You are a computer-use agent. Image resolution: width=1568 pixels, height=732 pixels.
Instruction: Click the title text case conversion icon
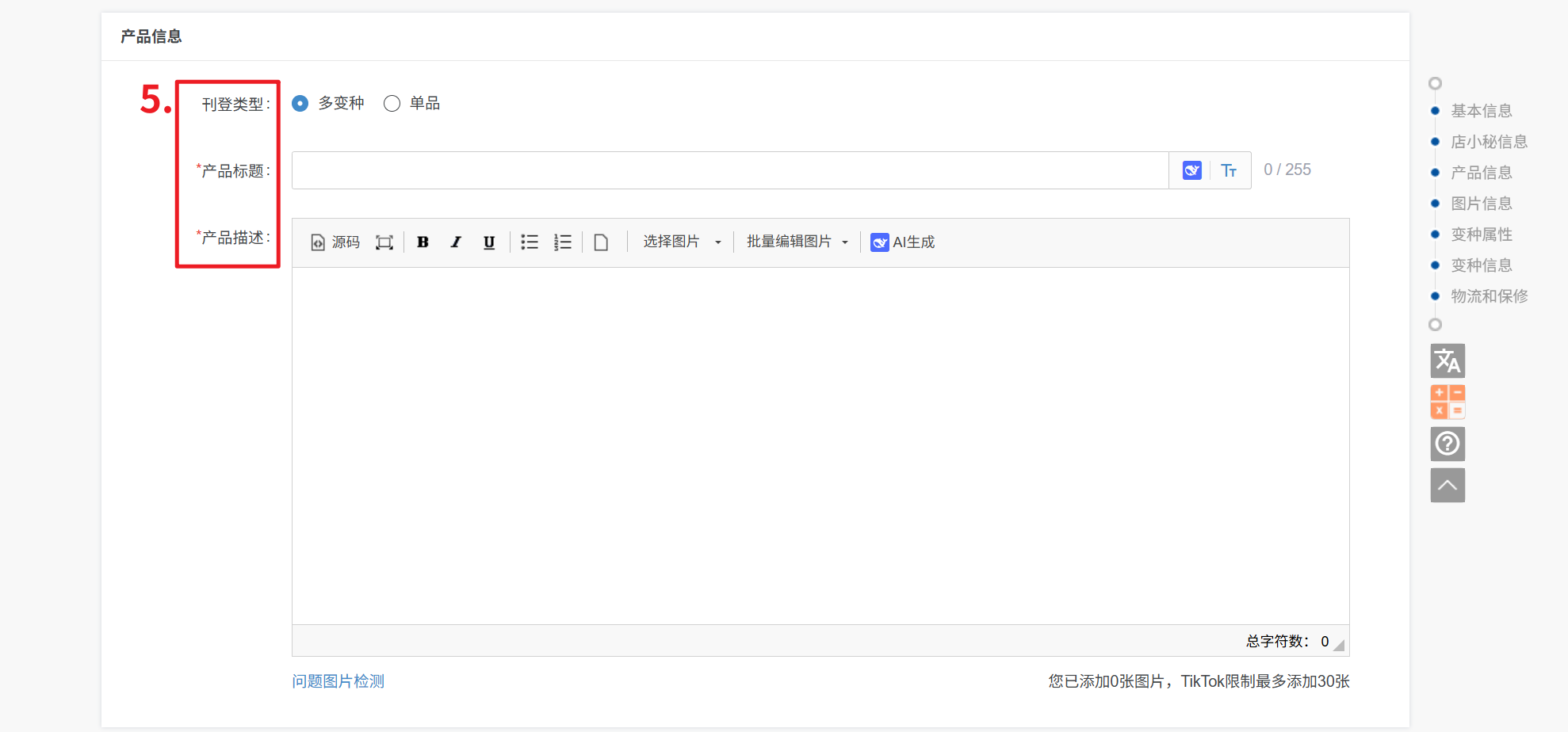click(x=1229, y=170)
